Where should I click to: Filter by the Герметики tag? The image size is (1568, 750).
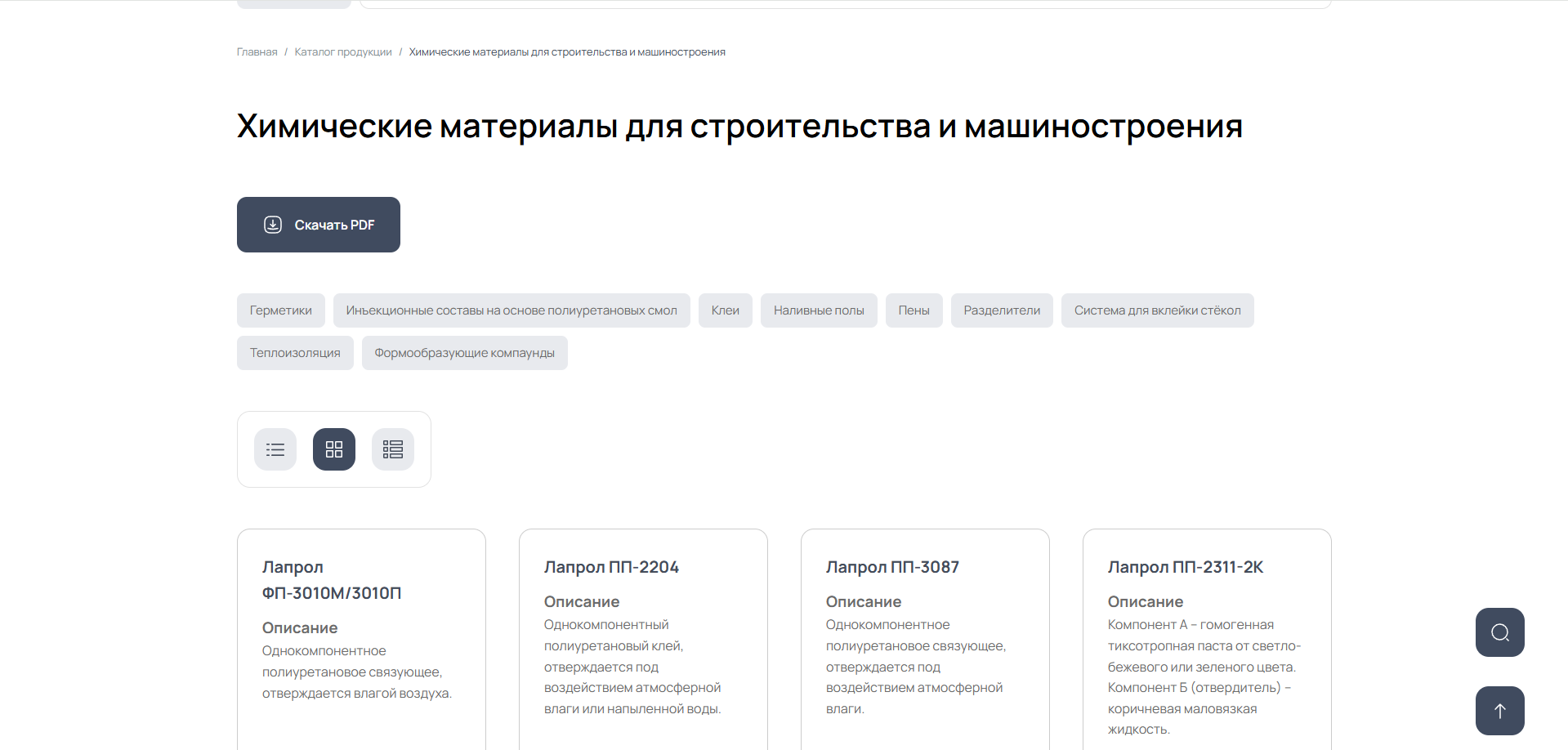tap(281, 310)
